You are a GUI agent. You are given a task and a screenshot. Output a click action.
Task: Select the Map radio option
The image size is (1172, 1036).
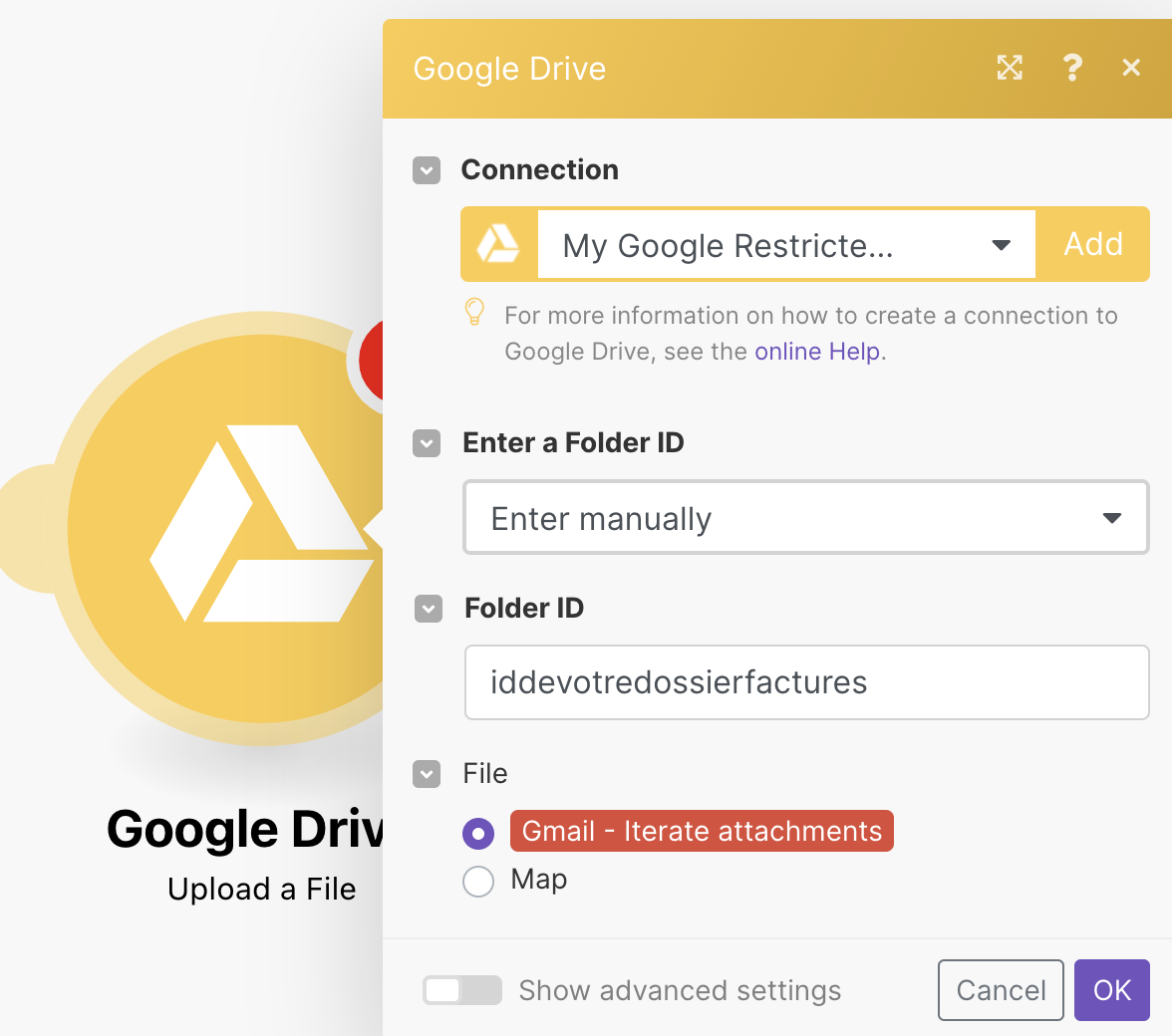[478, 881]
